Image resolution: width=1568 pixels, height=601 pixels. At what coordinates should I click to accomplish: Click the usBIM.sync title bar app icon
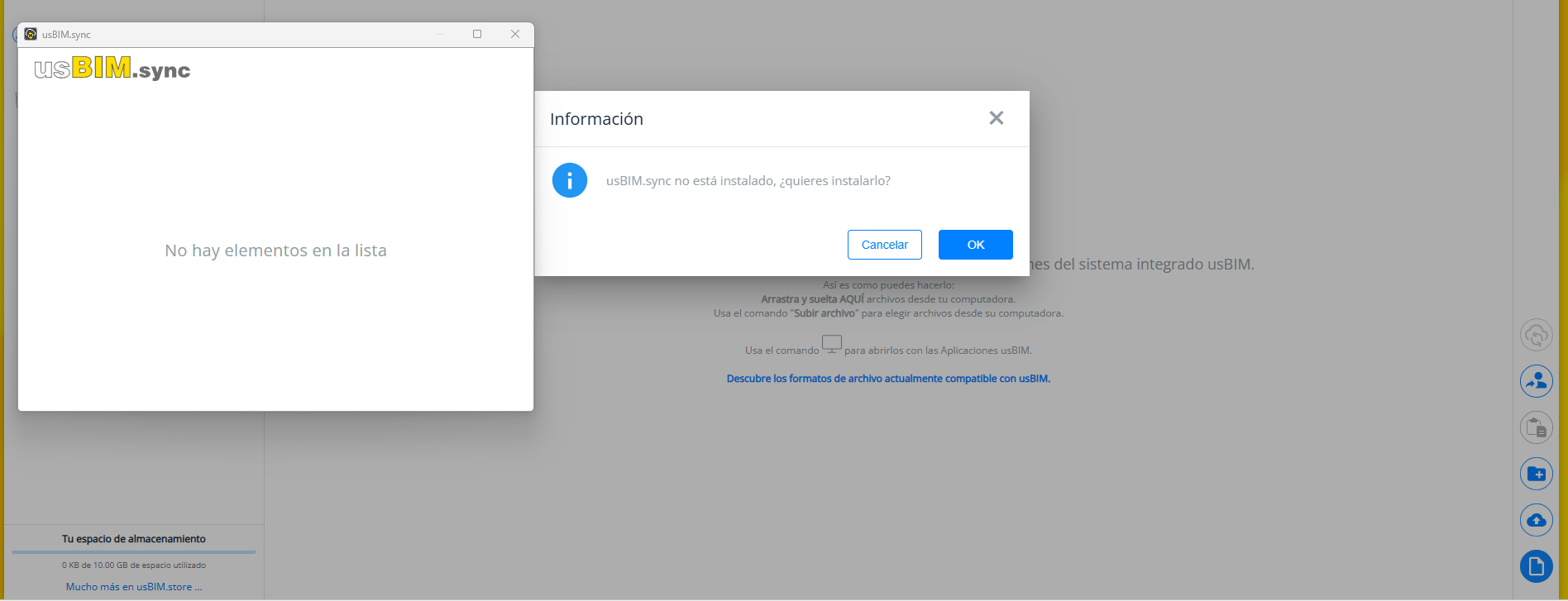(x=31, y=34)
